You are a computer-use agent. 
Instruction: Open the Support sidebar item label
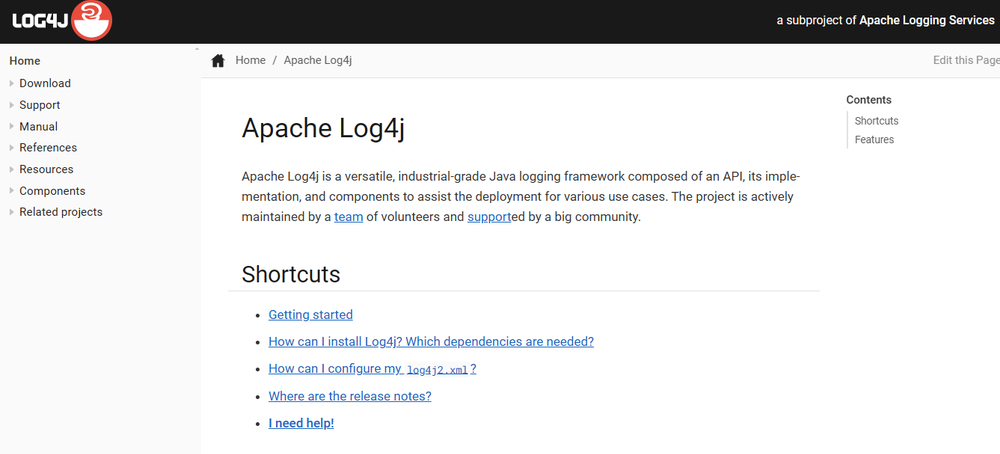(40, 105)
